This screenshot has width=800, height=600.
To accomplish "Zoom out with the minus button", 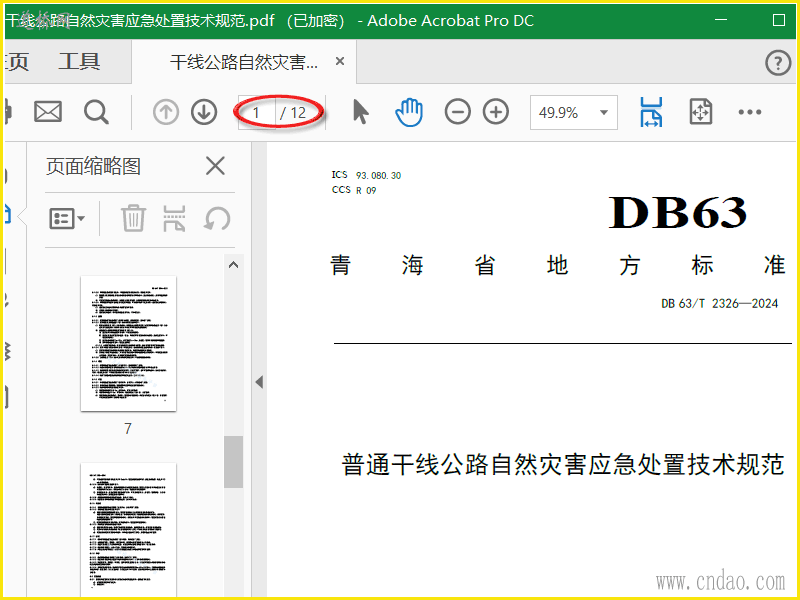I will [x=458, y=112].
